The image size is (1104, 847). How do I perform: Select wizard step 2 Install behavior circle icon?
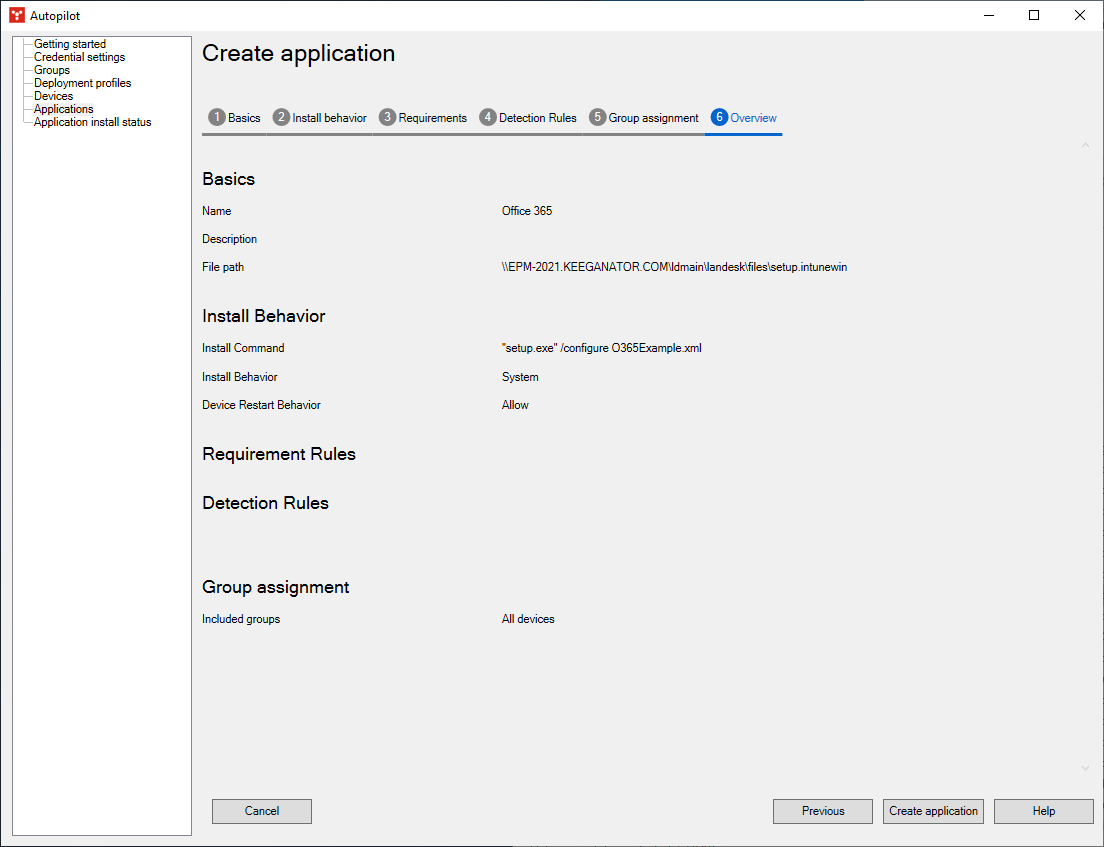(283, 117)
